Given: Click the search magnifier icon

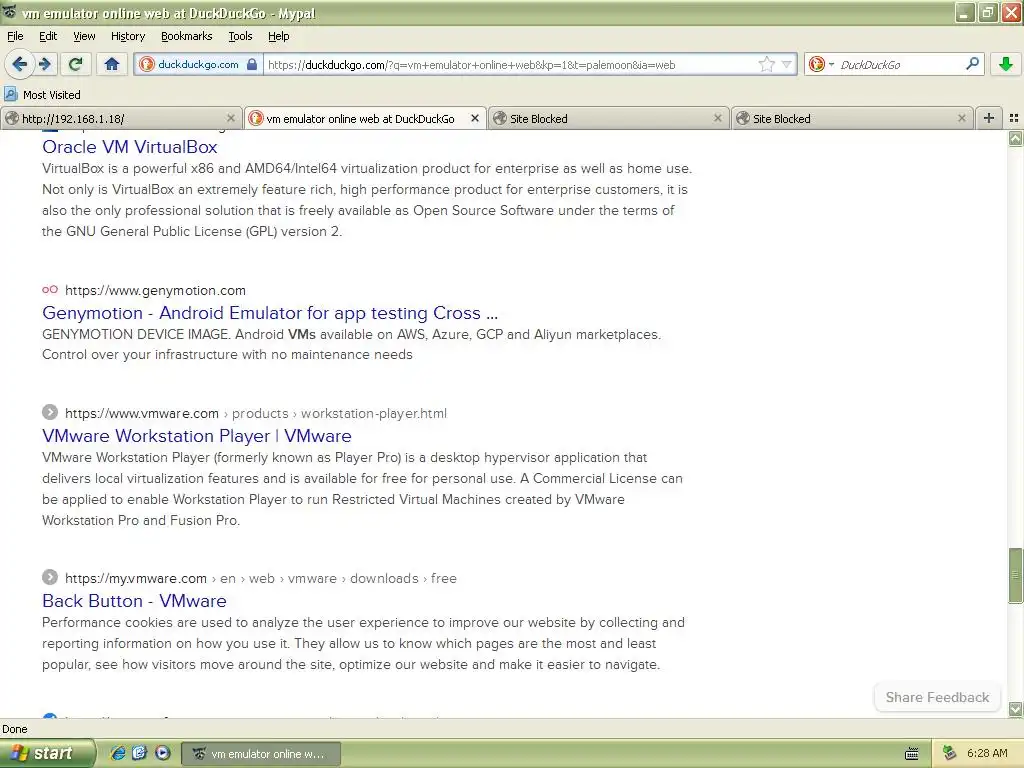Looking at the screenshot, I should click(972, 64).
